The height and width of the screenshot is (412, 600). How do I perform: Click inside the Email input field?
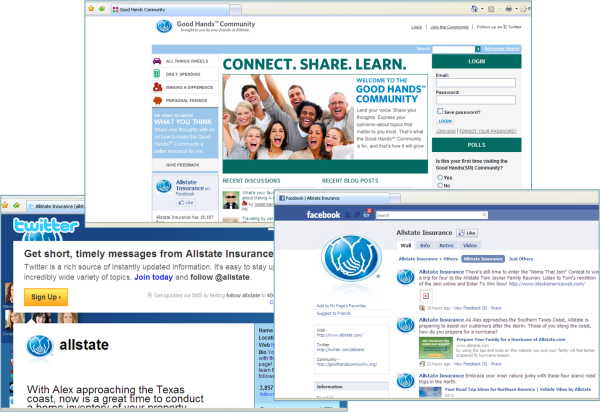click(476, 83)
